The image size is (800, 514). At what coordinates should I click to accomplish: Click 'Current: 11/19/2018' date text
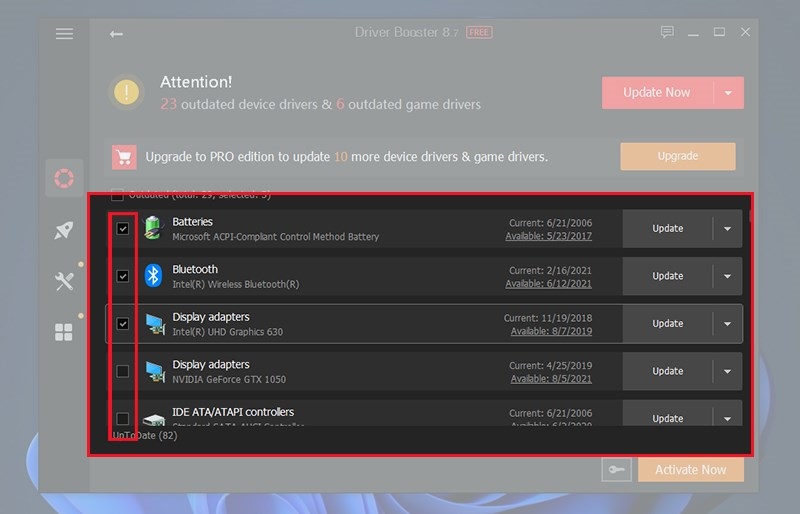click(x=548, y=318)
